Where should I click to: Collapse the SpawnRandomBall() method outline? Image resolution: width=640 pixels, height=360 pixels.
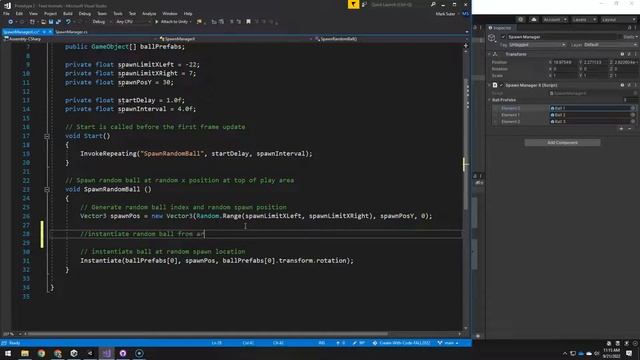point(47,189)
